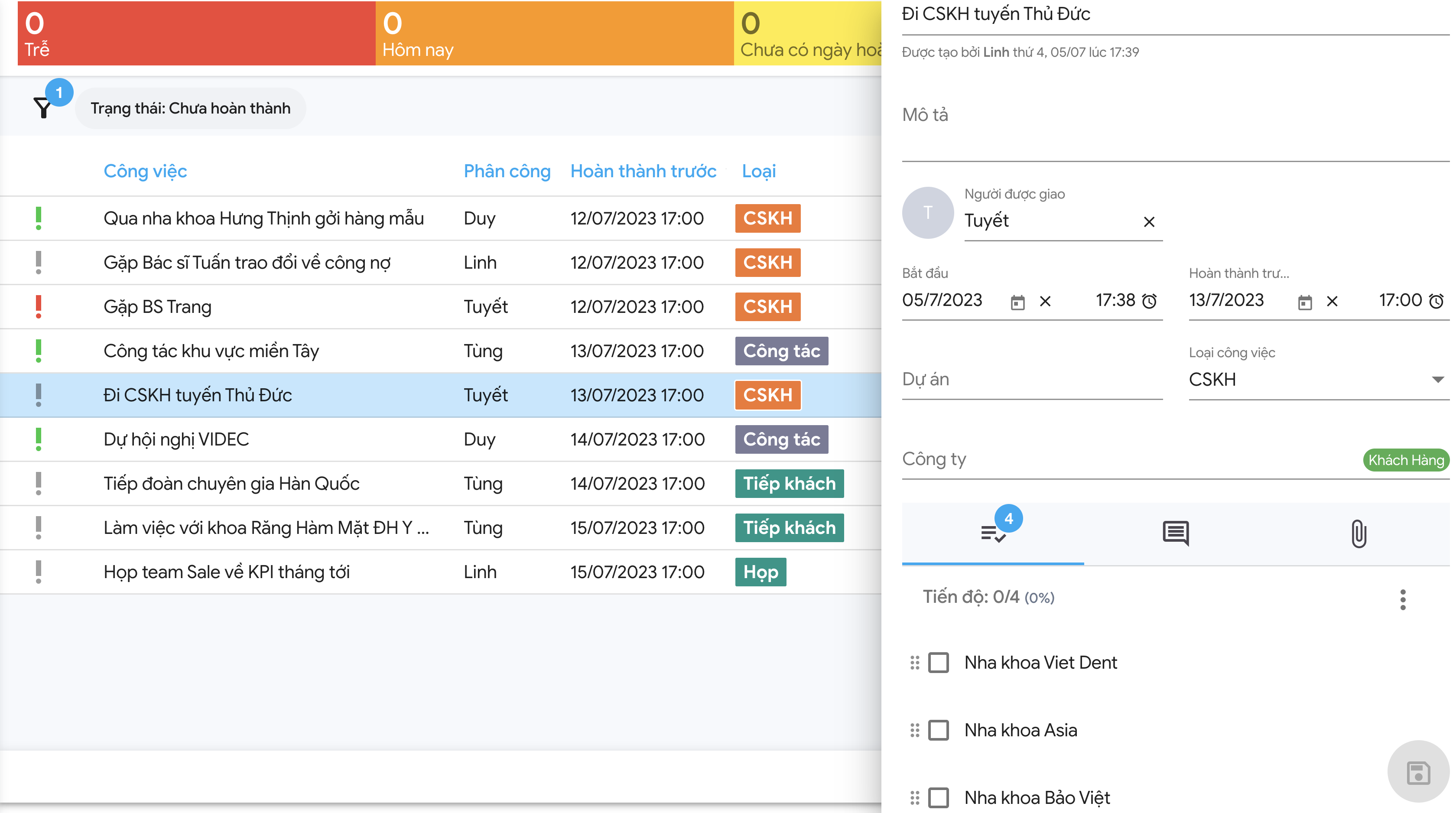This screenshot has height=813, width=1456.
Task: Click priority icon of 'Công tác khu vực miền Tây'
Action: [x=39, y=351]
